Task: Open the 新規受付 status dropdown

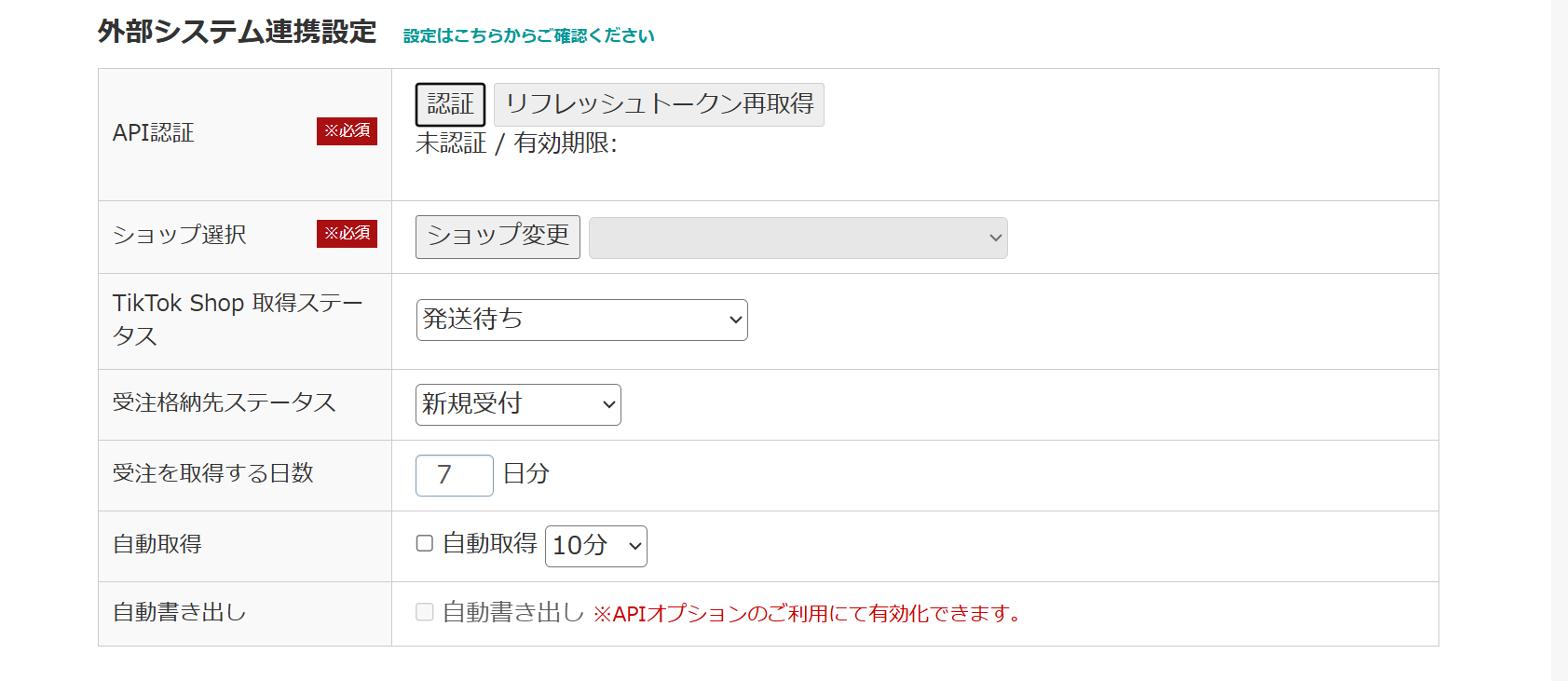Action: point(518,404)
